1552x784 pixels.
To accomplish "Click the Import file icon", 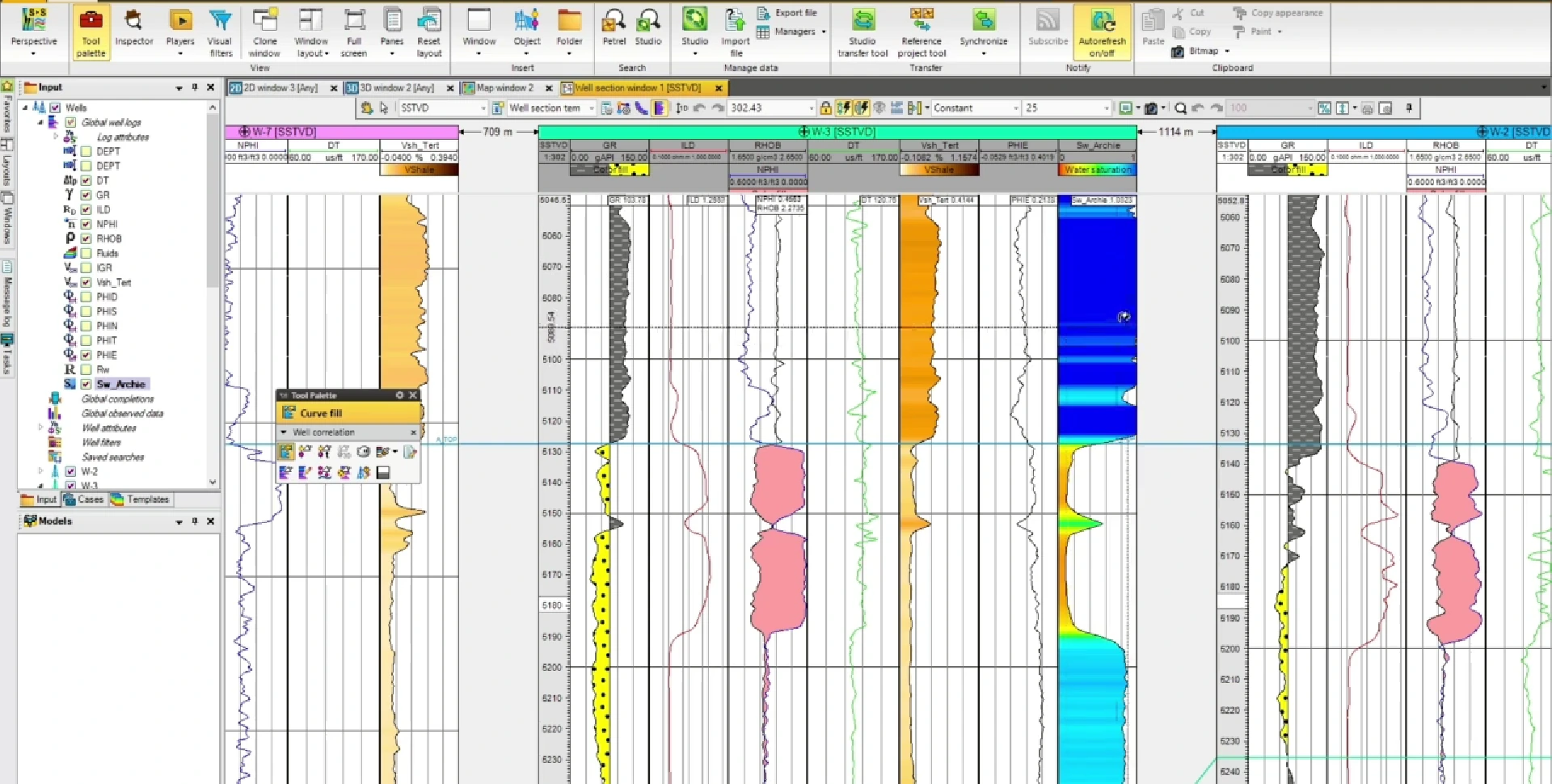I will pos(736,32).
